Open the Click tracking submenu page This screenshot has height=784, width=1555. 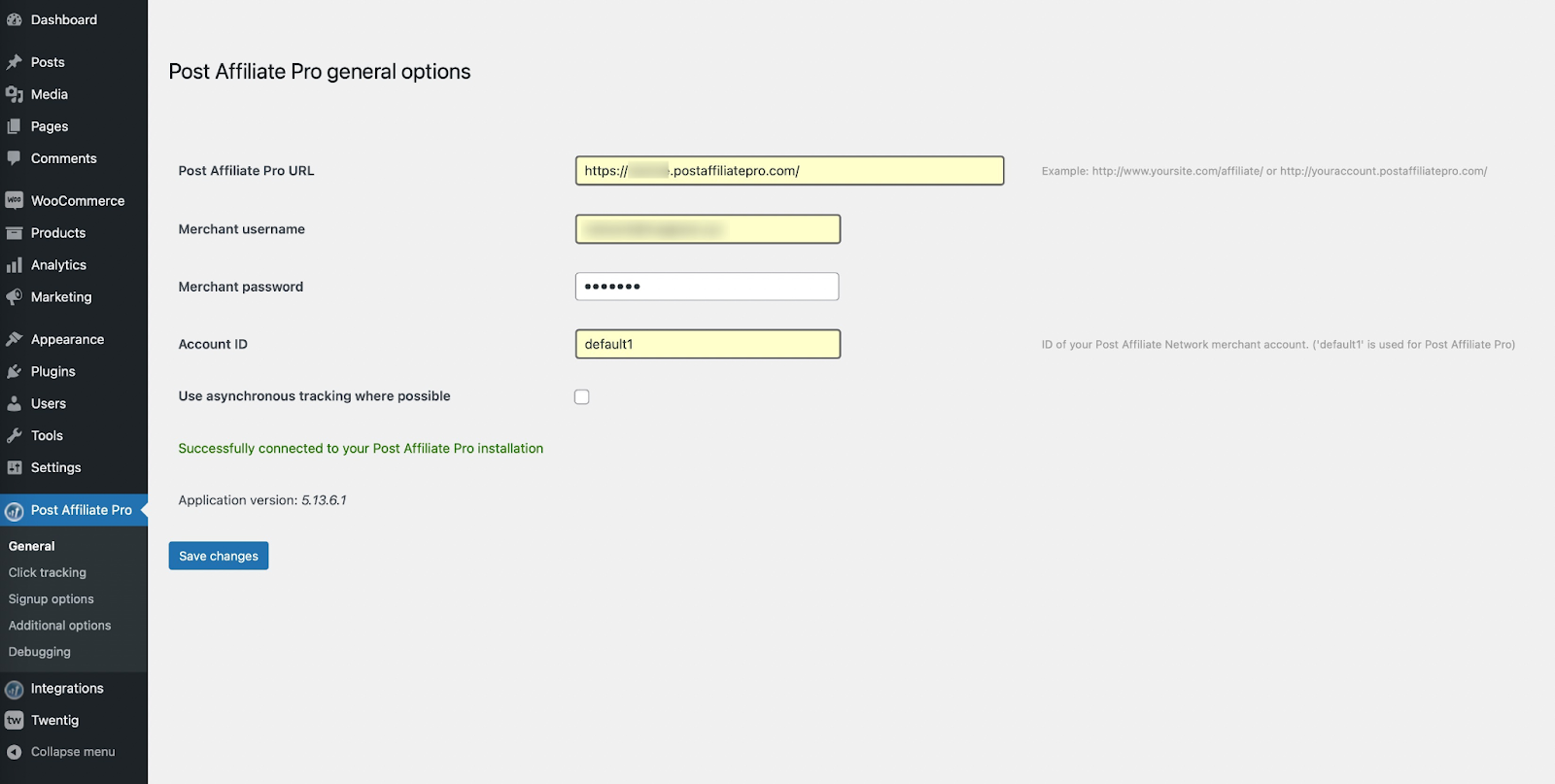click(x=48, y=572)
